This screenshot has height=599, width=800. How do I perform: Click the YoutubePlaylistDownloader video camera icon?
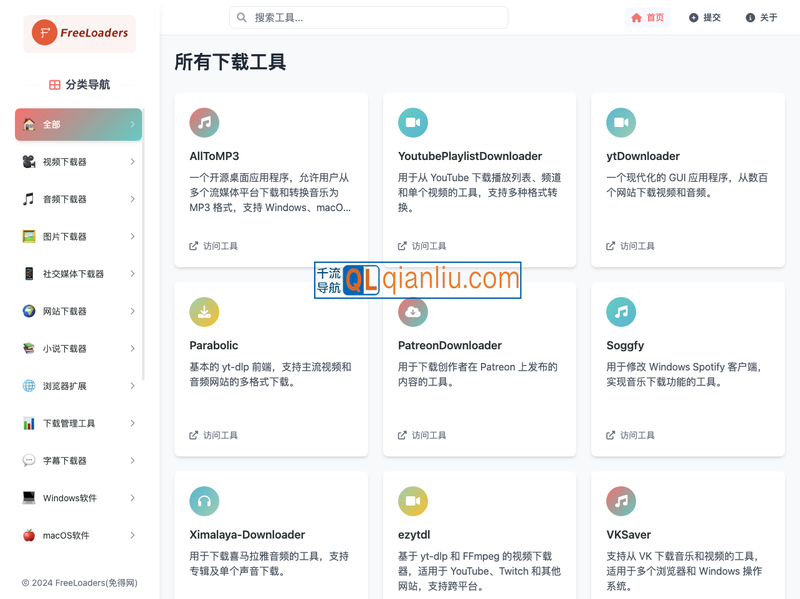(413, 123)
